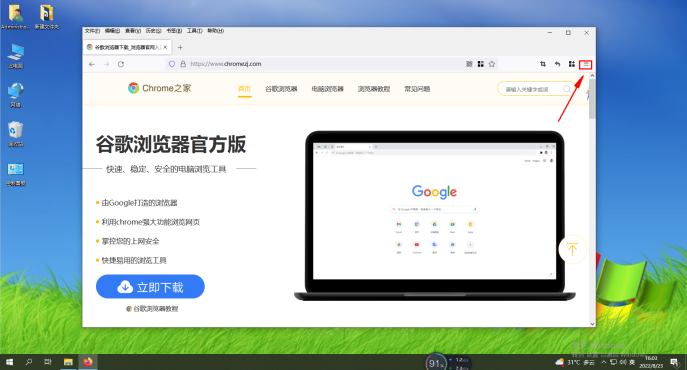Viewport: 687px width, 370px height.
Task: Open a new tab with plus button
Action: [x=180, y=47]
